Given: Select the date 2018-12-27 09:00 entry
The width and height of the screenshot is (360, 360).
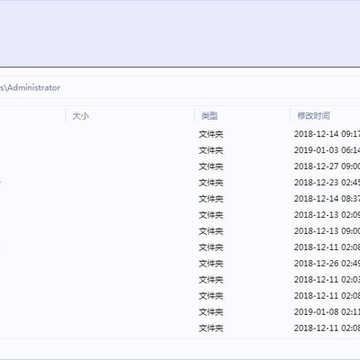Looking at the screenshot, I should (x=327, y=166).
